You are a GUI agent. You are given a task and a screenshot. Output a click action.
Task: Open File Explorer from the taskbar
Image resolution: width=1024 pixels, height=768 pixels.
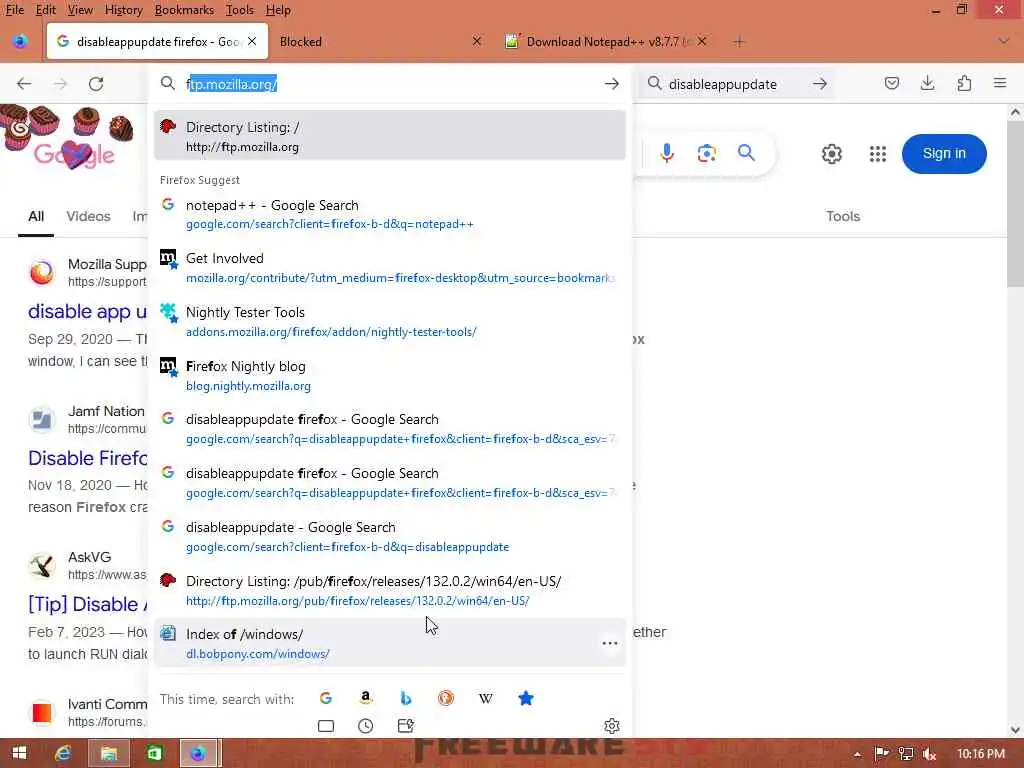[108, 754]
